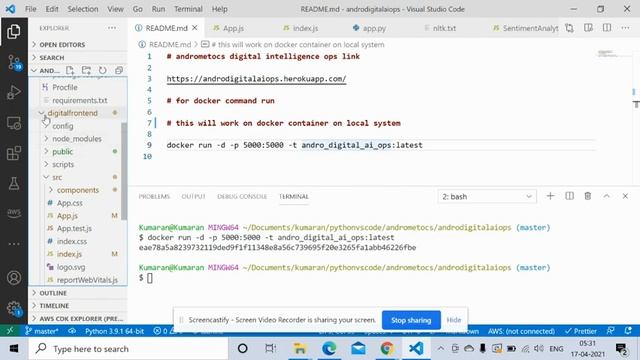Open the Explorer view in activity bar
The height and width of the screenshot is (360, 640).
[14, 31]
